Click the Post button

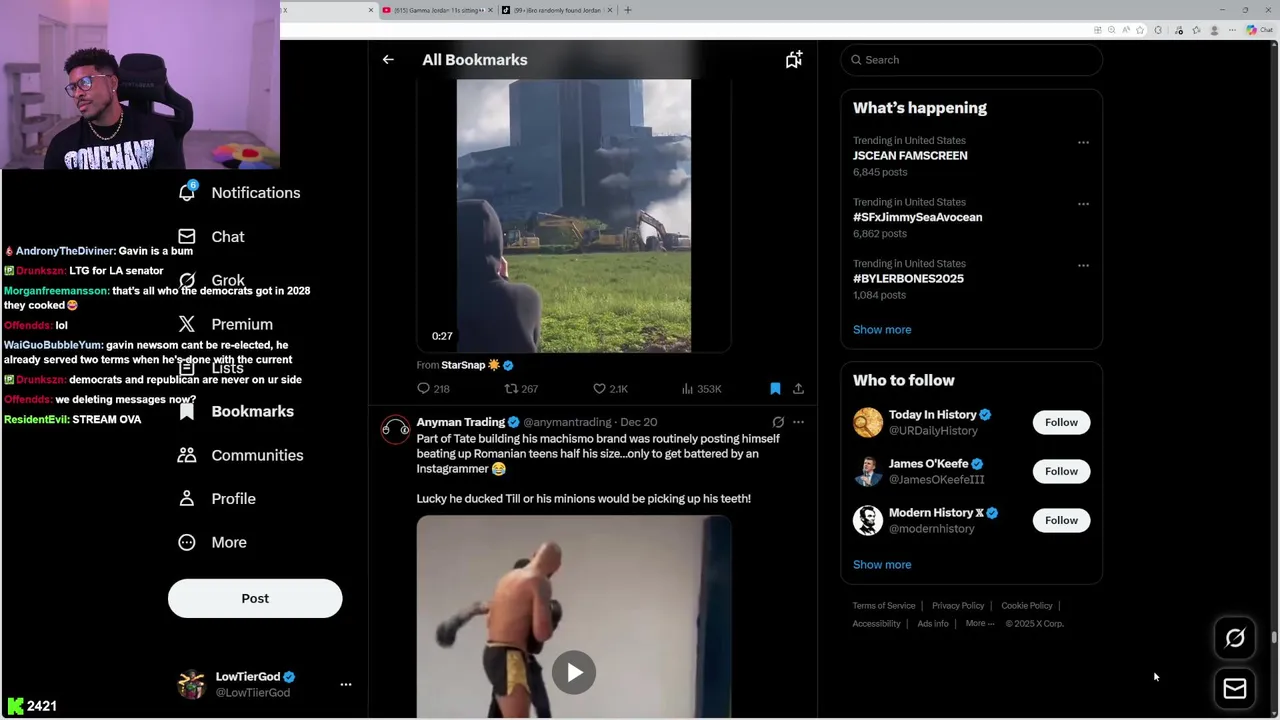(x=255, y=598)
